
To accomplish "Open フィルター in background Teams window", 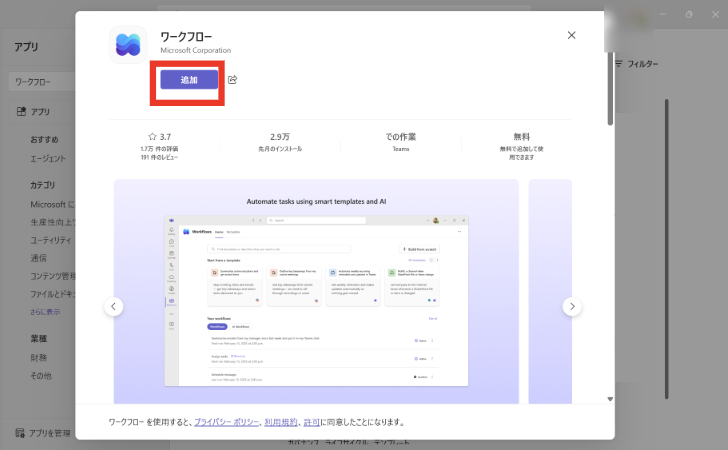I will 637,64.
